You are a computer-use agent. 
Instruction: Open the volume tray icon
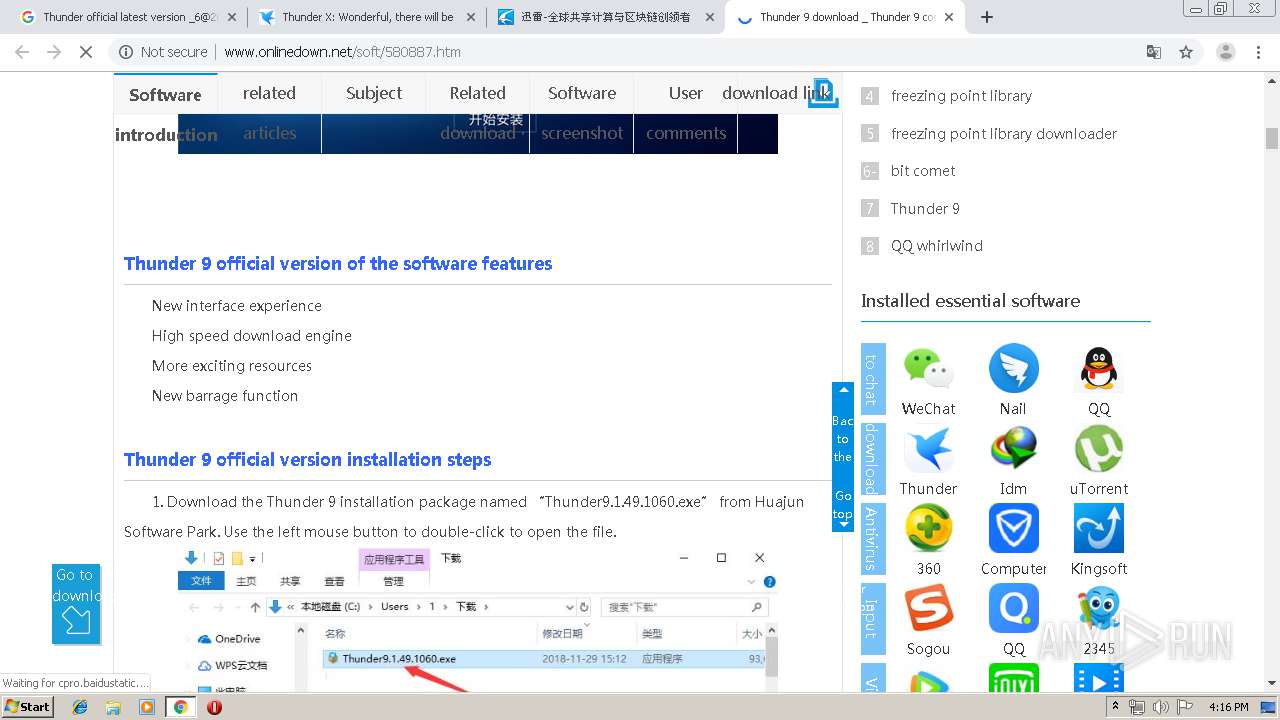pos(1160,707)
